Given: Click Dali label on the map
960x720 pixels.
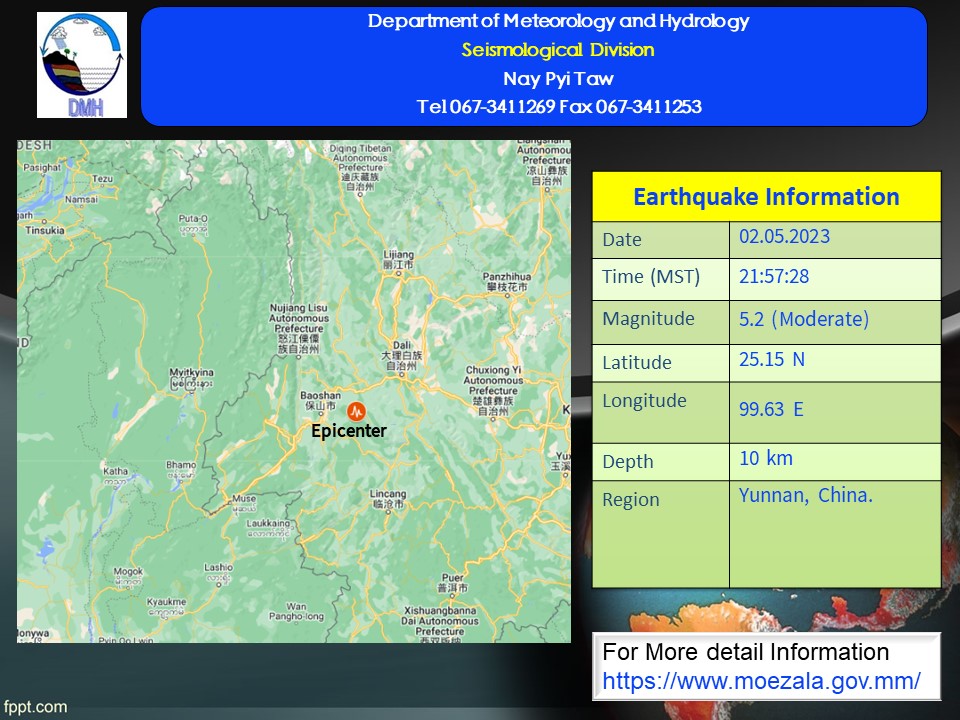Looking at the screenshot, I should point(402,355).
